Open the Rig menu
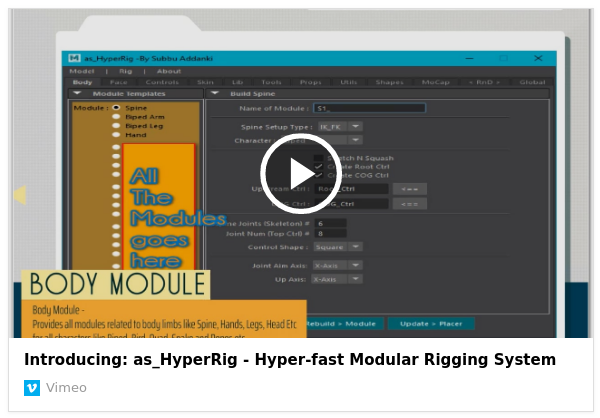This screenshot has height=418, width=600. click(125, 71)
